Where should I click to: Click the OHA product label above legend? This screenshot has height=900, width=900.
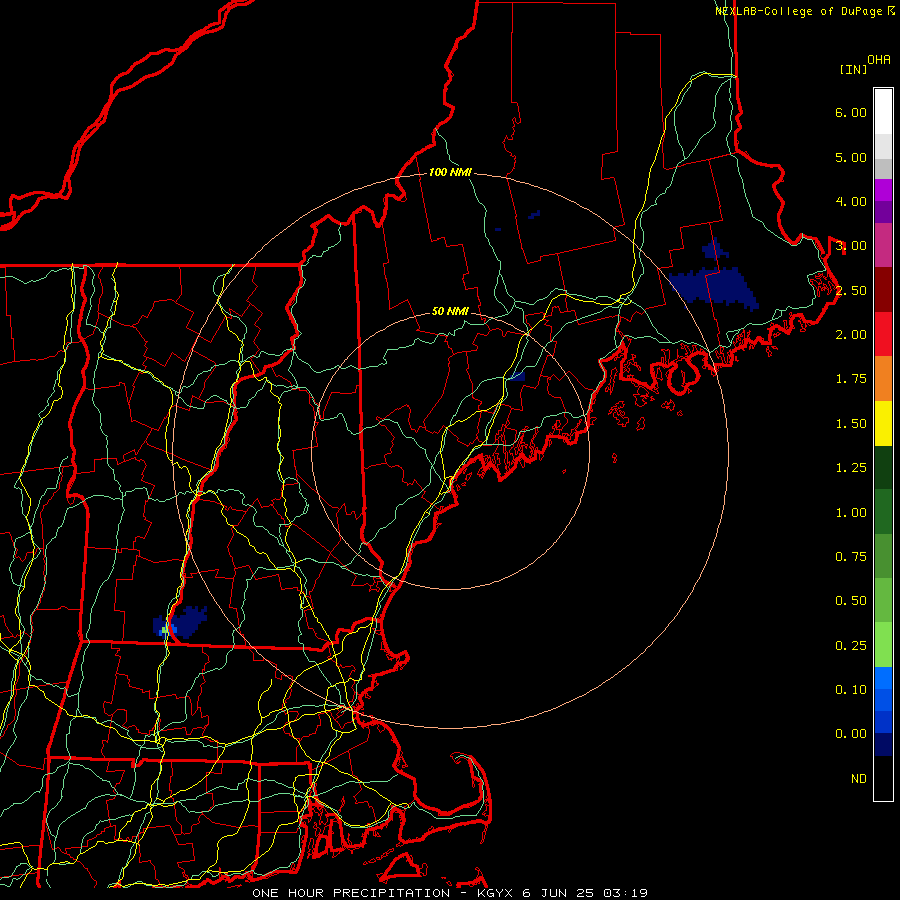click(x=879, y=60)
